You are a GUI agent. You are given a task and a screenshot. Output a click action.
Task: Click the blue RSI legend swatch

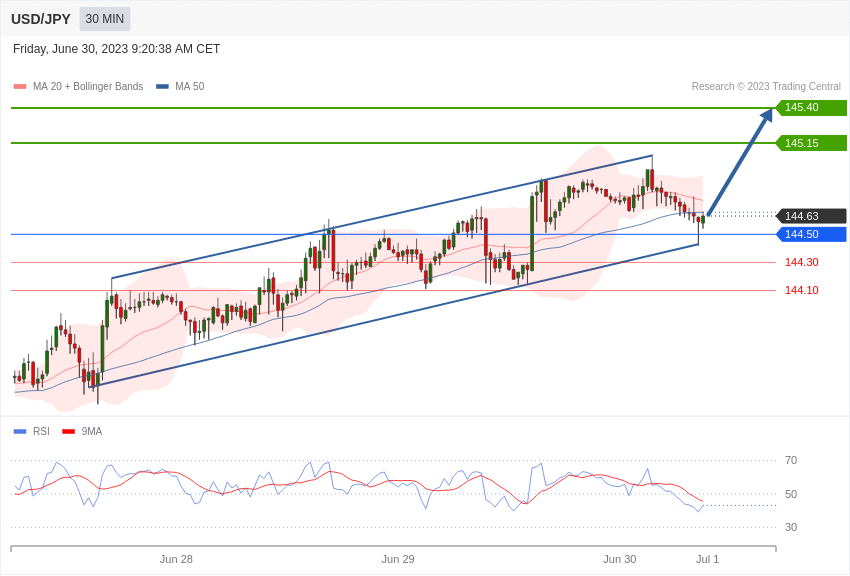[20, 431]
